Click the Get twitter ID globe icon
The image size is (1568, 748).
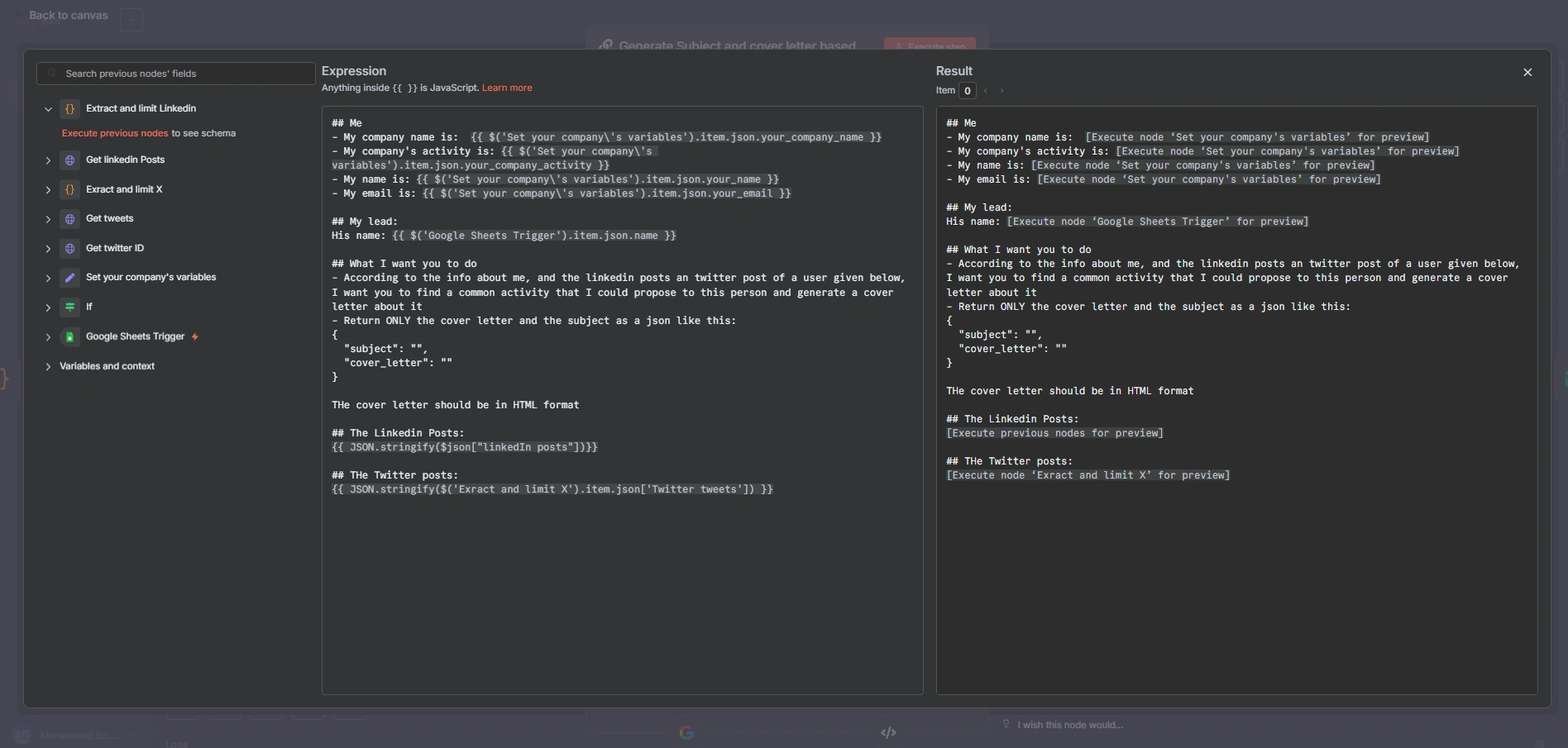[x=70, y=249]
